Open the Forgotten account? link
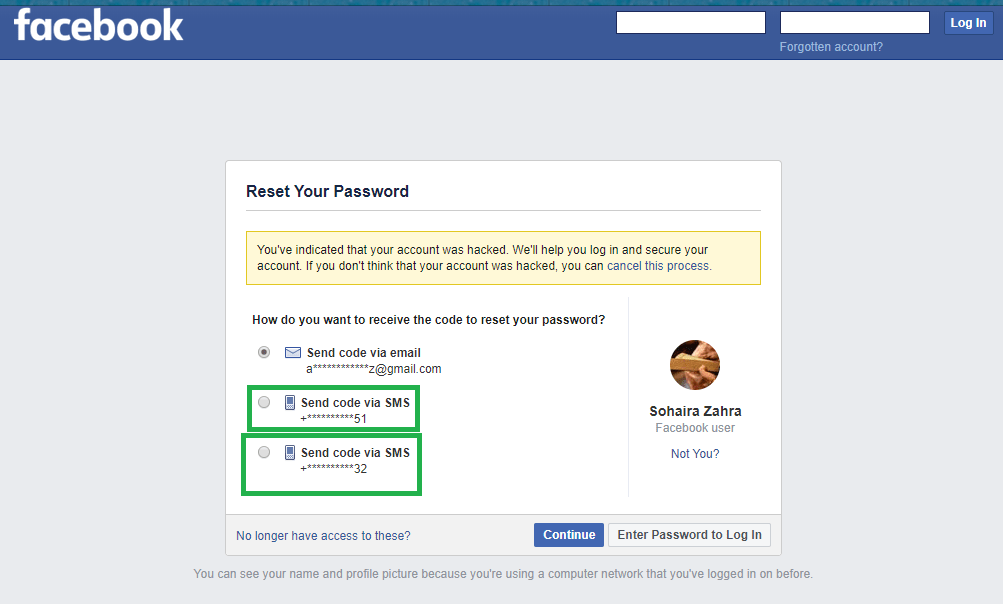Viewport: 1004px width, 604px height. 830,47
